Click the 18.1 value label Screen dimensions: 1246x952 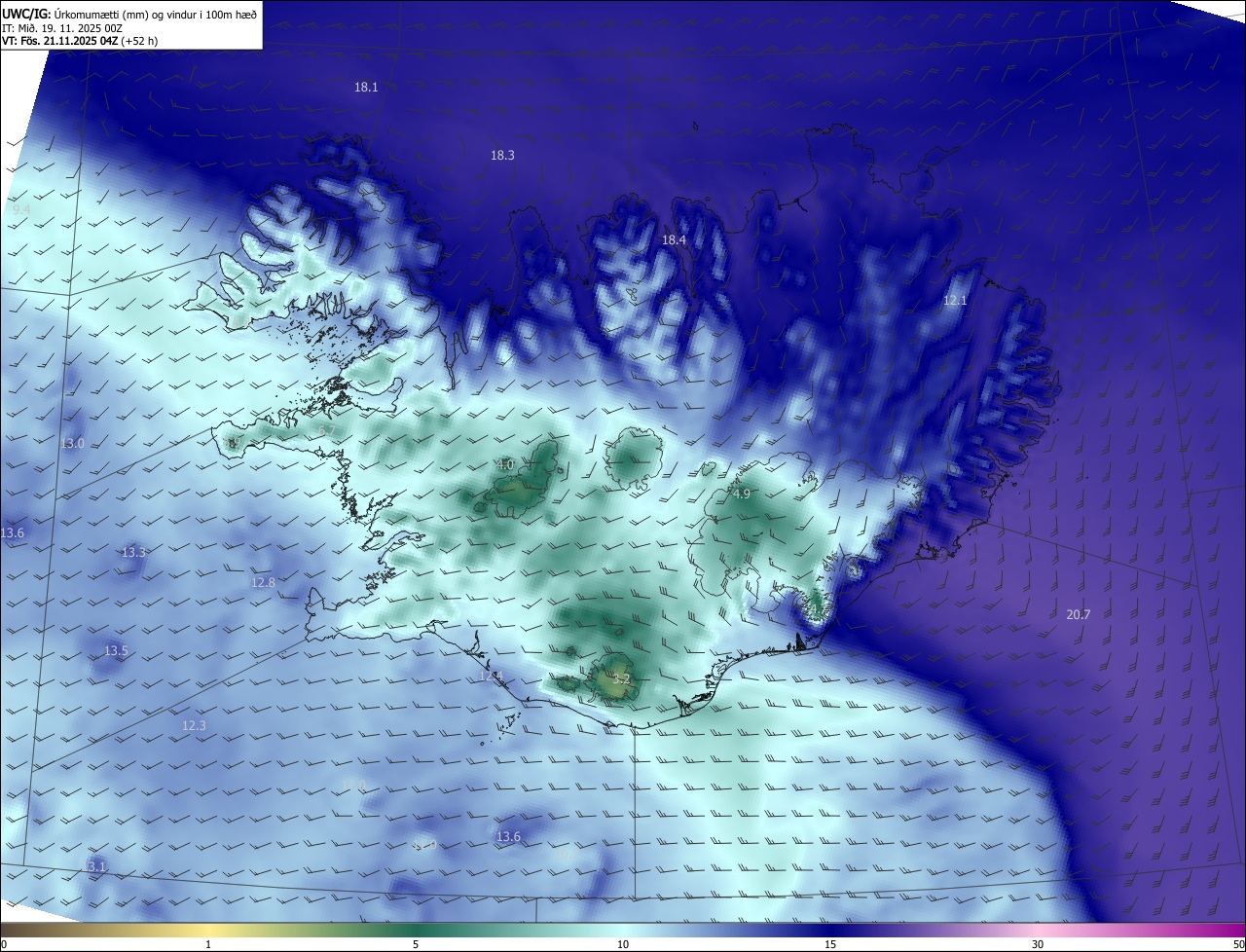click(x=366, y=88)
